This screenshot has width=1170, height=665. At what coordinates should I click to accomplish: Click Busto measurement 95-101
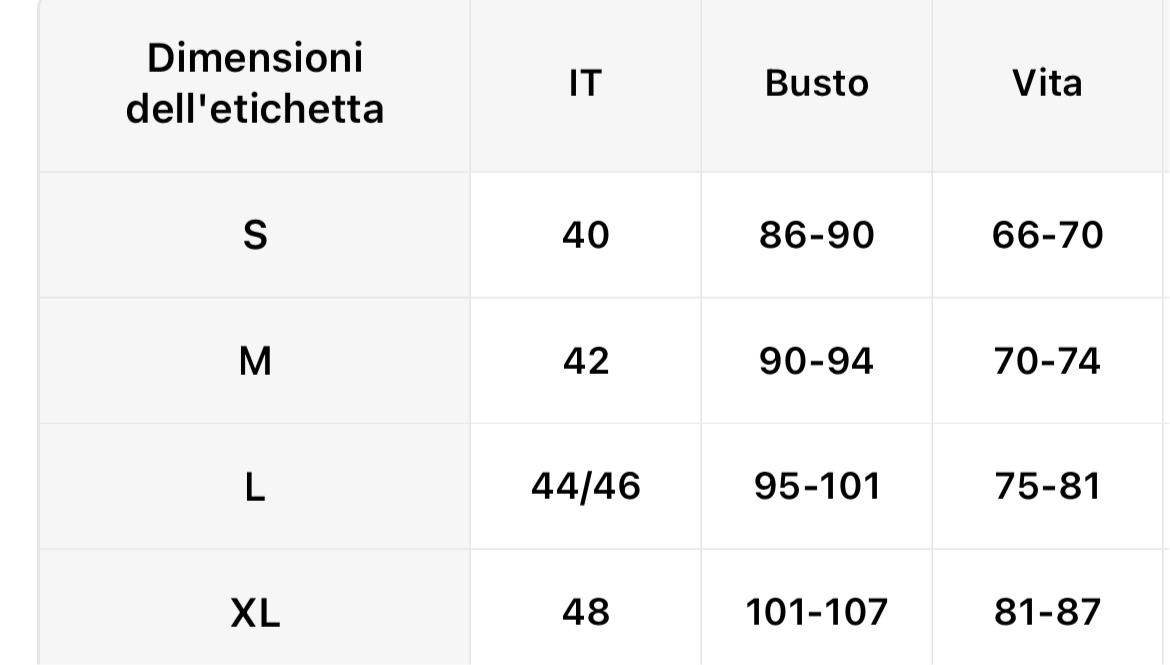click(817, 487)
